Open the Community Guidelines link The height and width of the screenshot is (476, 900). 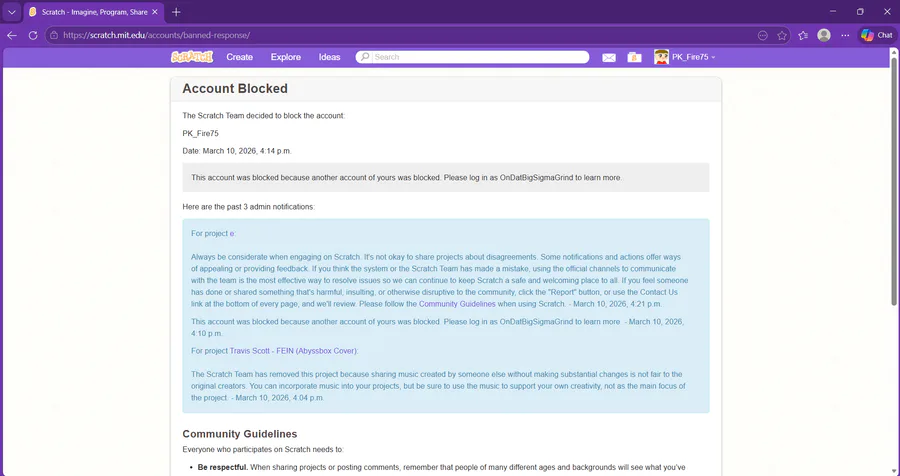457,304
